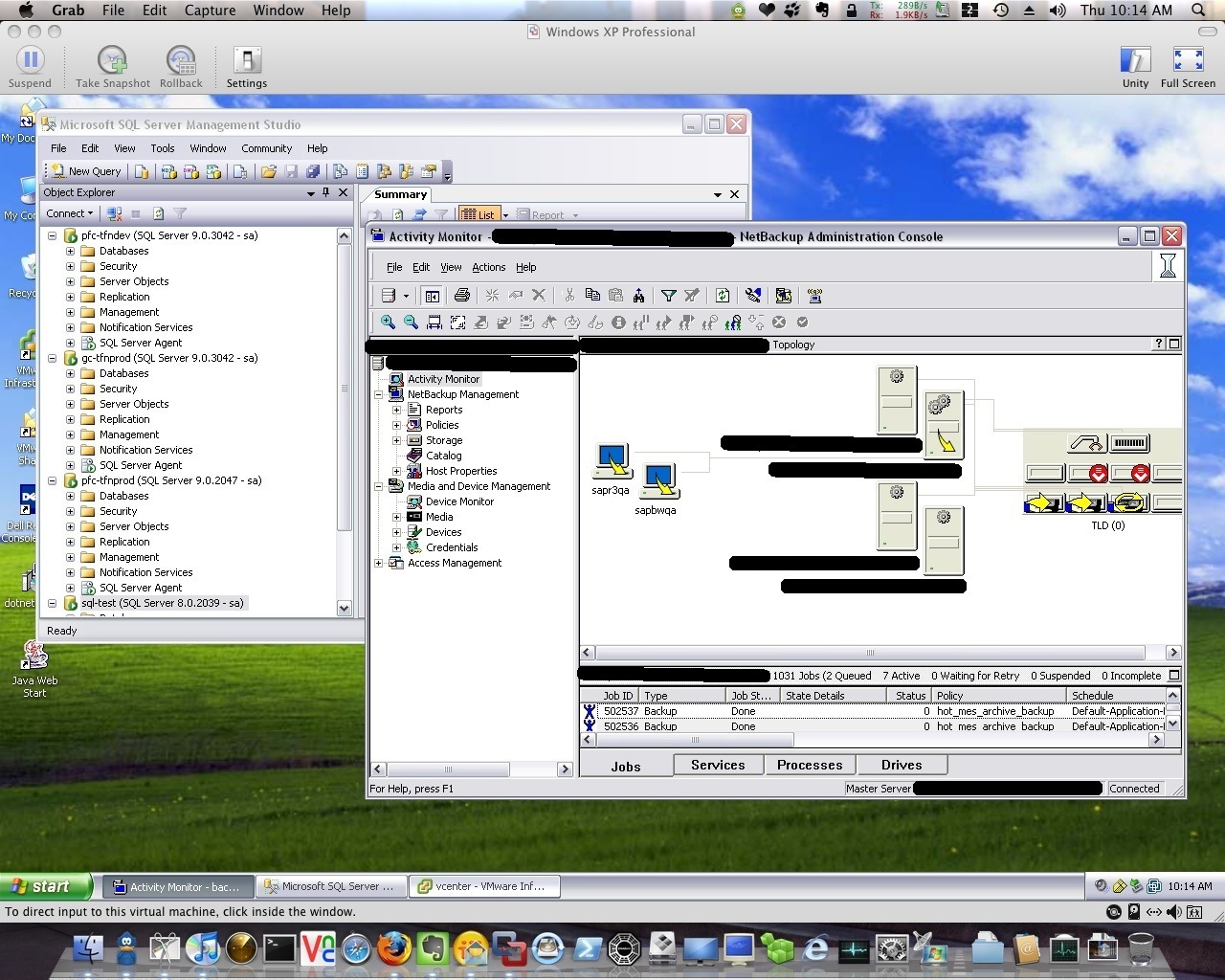Image resolution: width=1225 pixels, height=980 pixels.
Task: Click the Take Snapshot icon
Action: [113, 60]
